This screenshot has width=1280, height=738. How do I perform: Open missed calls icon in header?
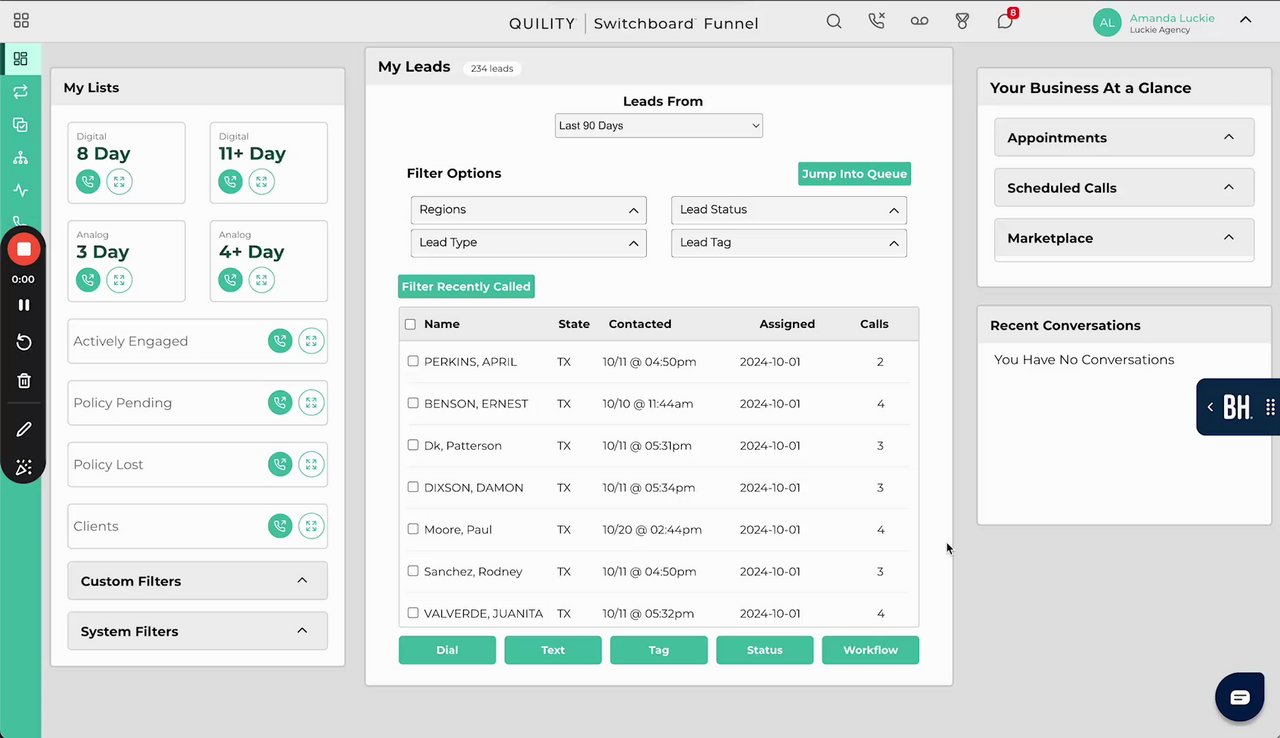[877, 21]
